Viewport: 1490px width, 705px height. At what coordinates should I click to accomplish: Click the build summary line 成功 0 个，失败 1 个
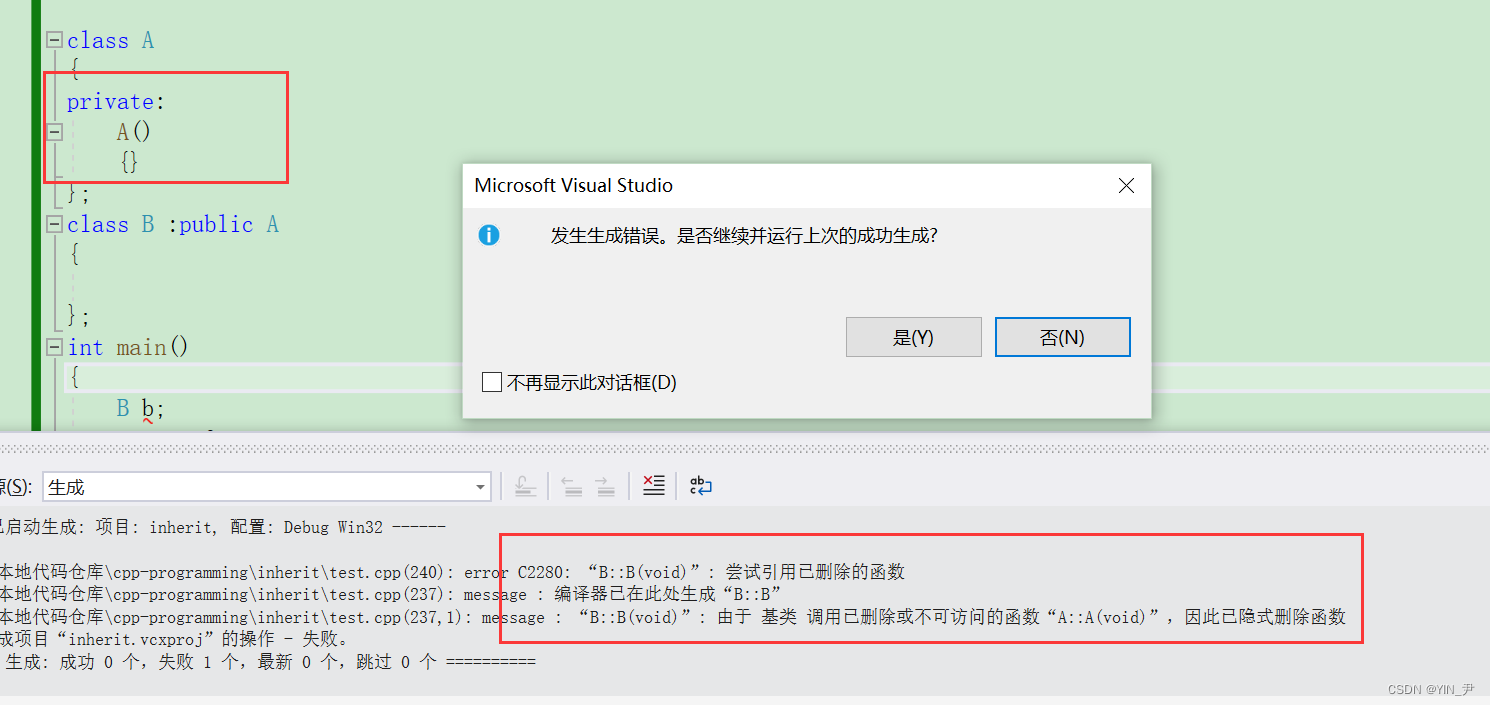(268, 662)
